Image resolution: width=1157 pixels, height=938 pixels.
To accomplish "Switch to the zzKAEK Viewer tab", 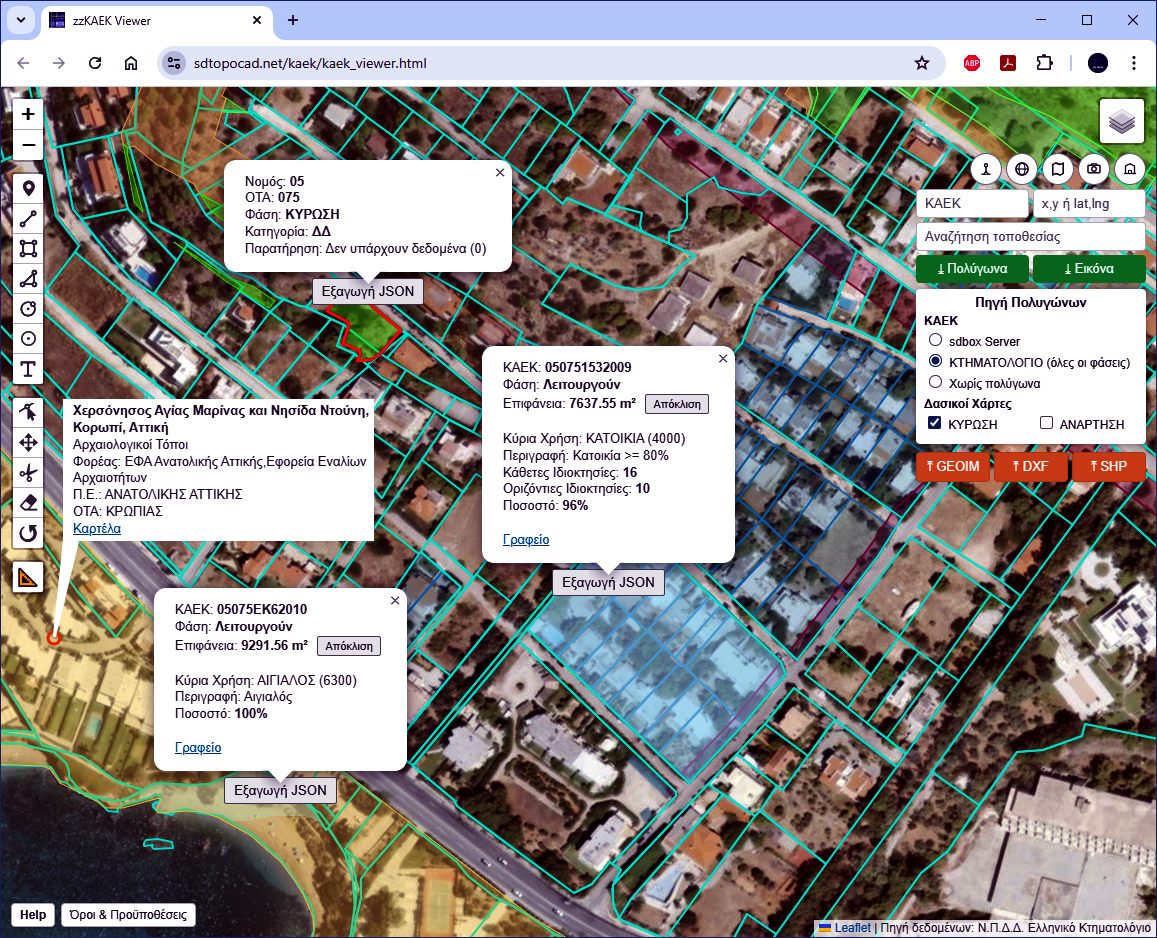I will [x=150, y=20].
